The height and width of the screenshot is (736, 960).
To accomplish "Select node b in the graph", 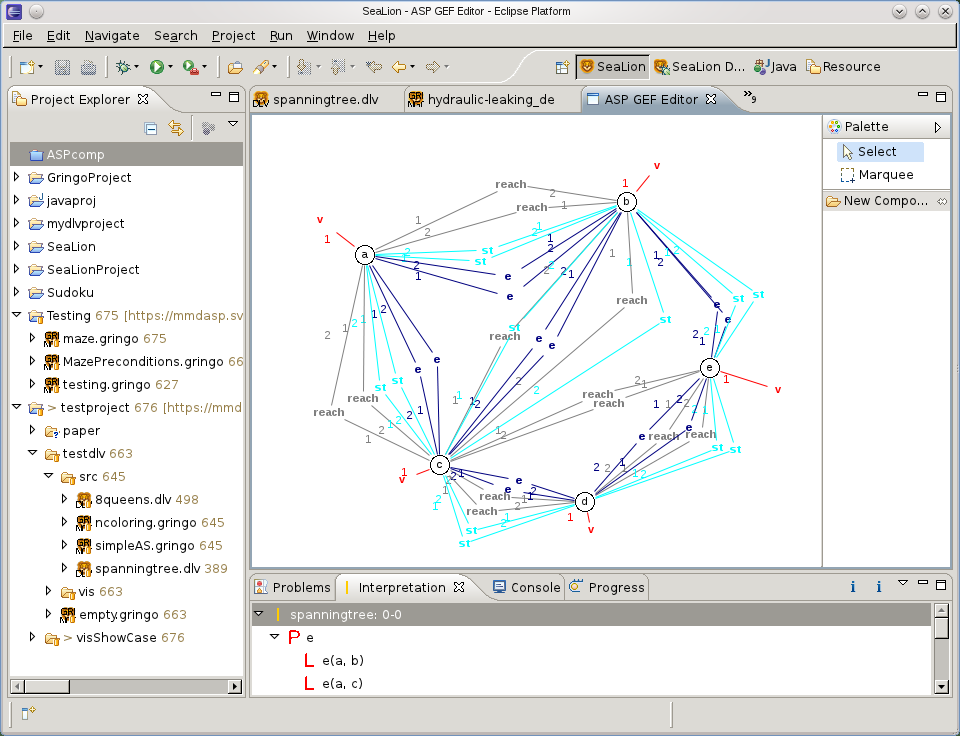I will pyautogui.click(x=626, y=202).
